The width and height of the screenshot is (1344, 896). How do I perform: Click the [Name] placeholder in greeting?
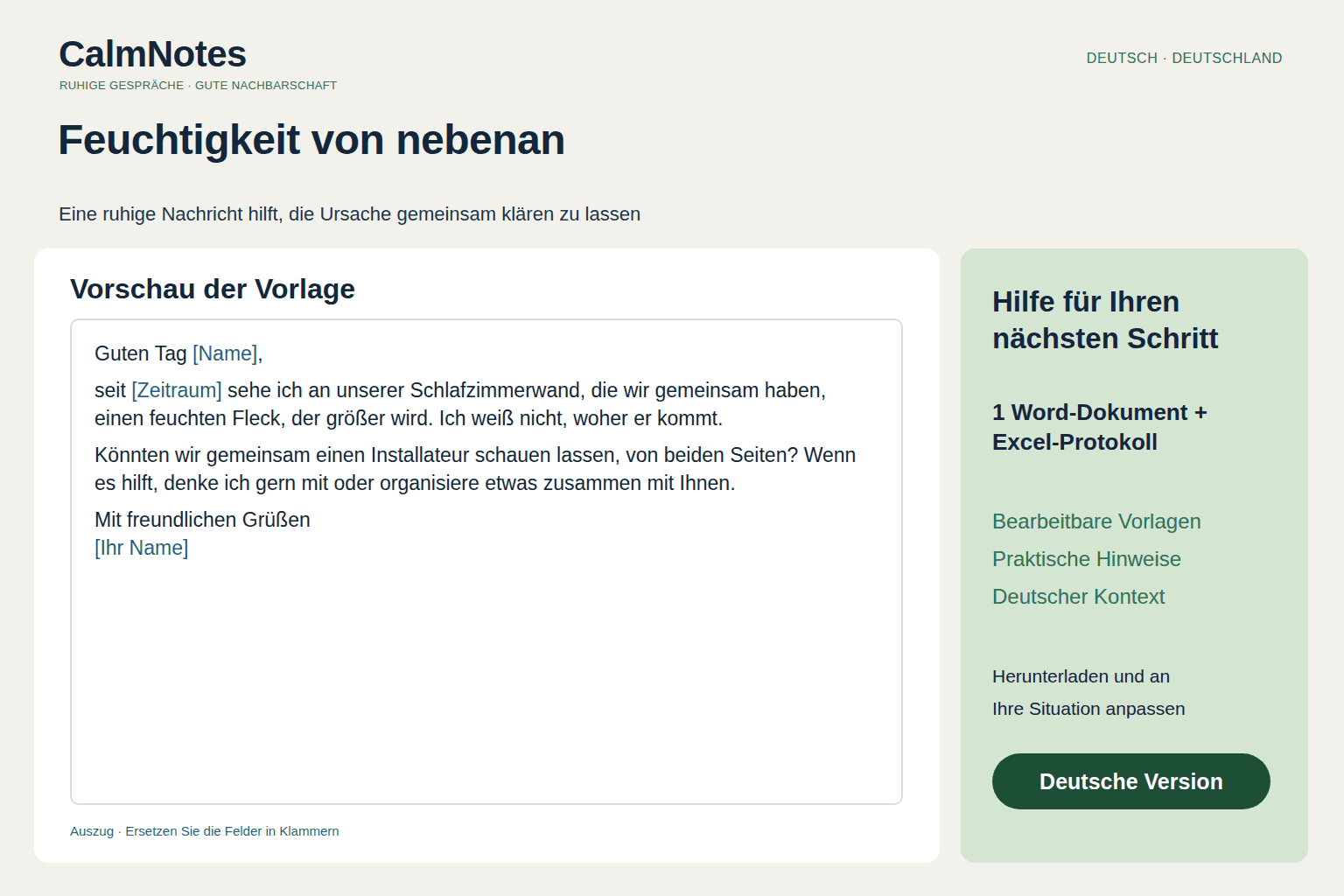225,353
